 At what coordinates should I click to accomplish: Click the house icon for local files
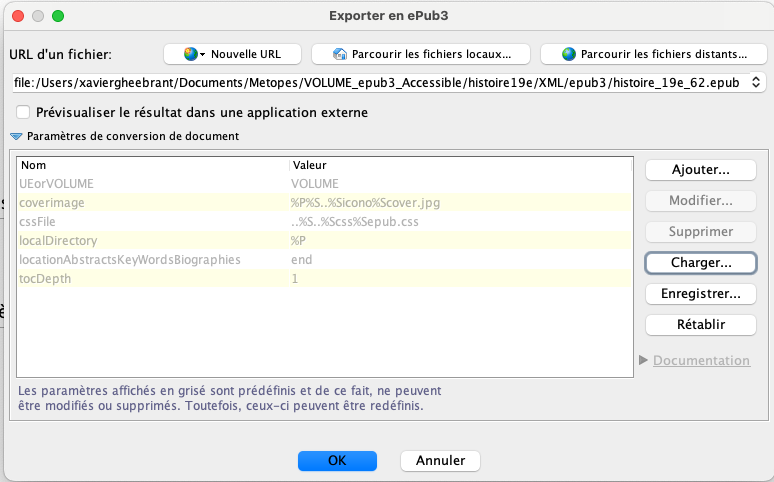coord(340,54)
